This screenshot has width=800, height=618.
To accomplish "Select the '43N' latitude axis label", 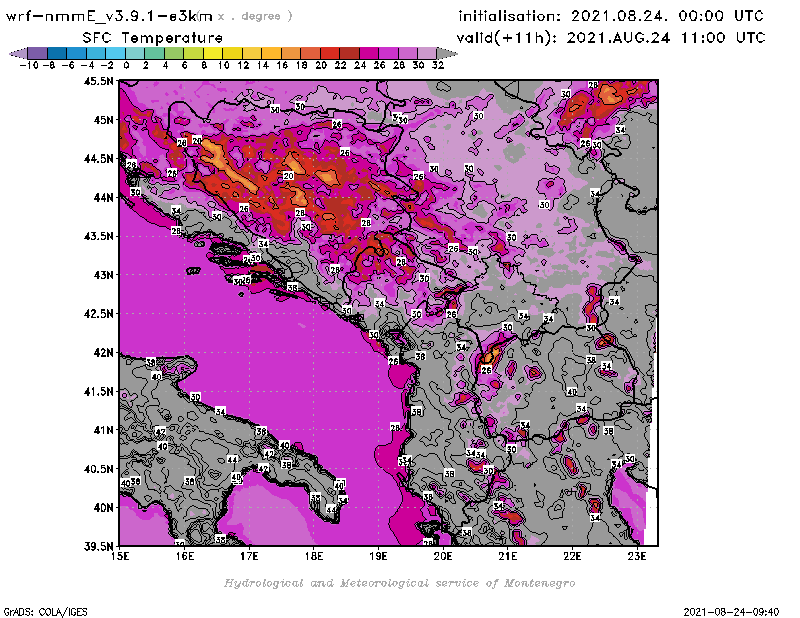I will [x=104, y=275].
